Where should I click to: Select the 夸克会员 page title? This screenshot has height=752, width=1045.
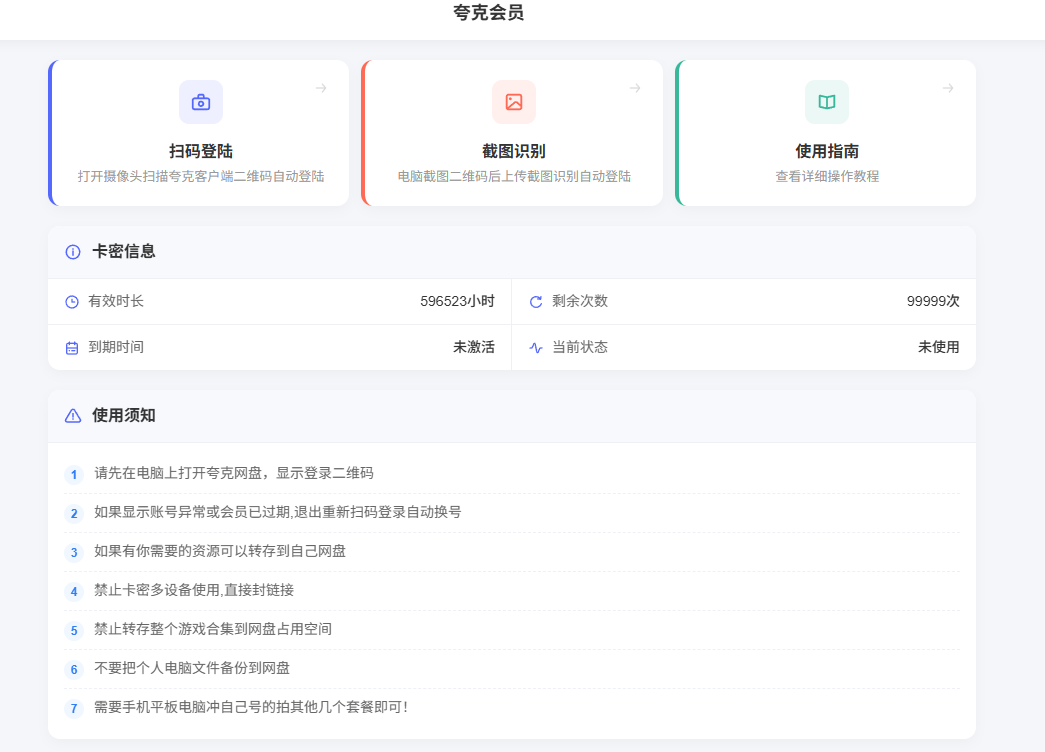488,13
